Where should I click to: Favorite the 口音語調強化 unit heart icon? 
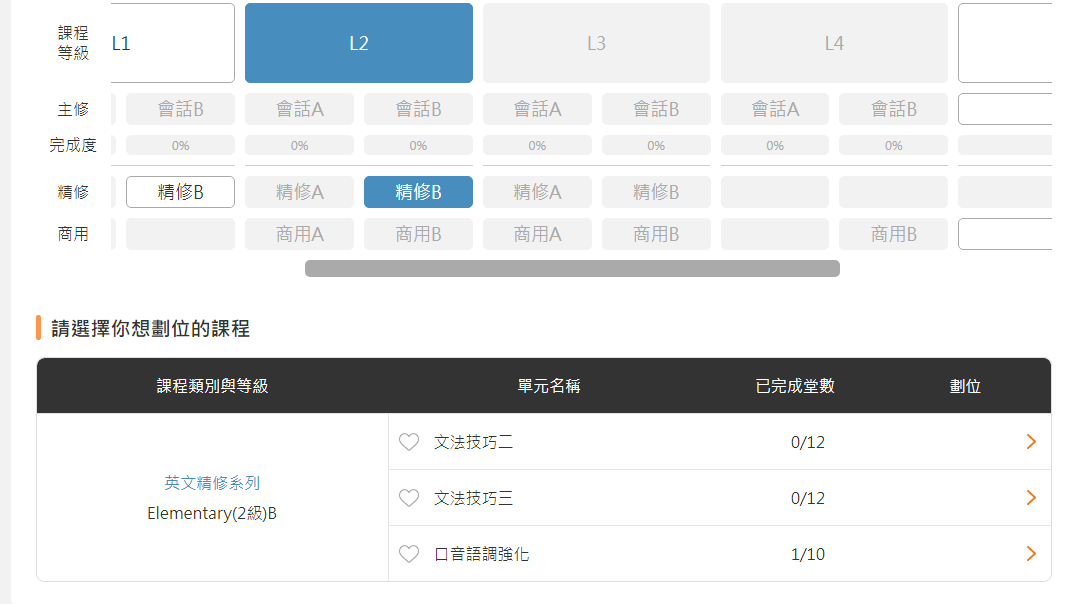pyautogui.click(x=409, y=554)
